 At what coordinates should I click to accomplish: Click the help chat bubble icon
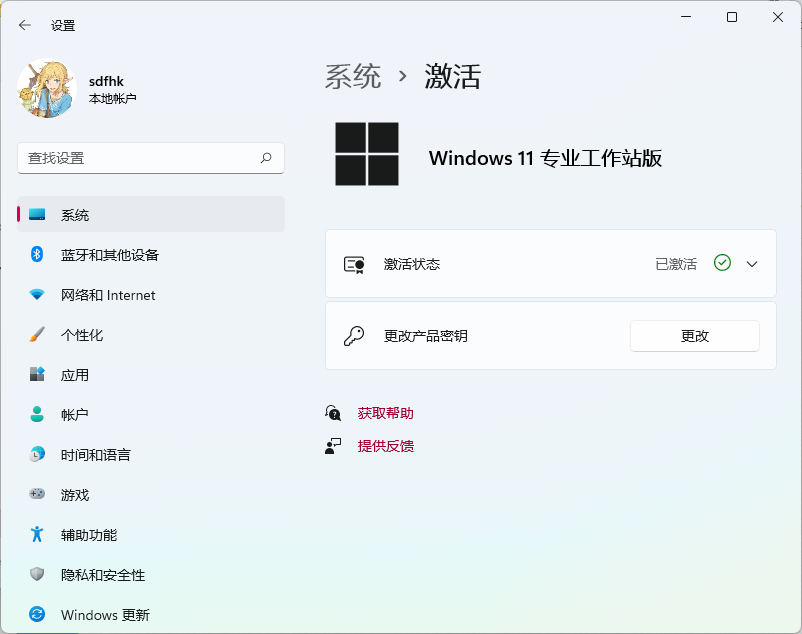[x=333, y=413]
